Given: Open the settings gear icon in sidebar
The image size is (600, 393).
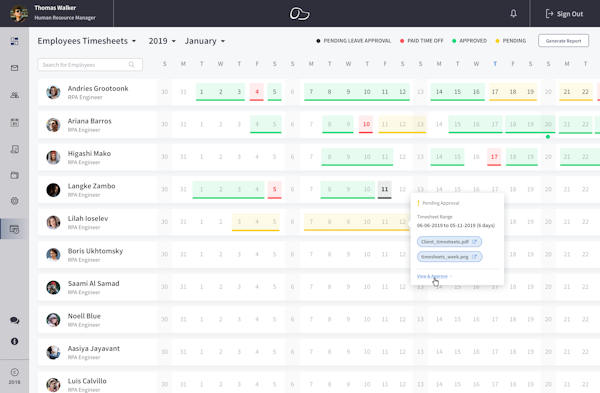Looking at the screenshot, I should pyautogui.click(x=15, y=201).
